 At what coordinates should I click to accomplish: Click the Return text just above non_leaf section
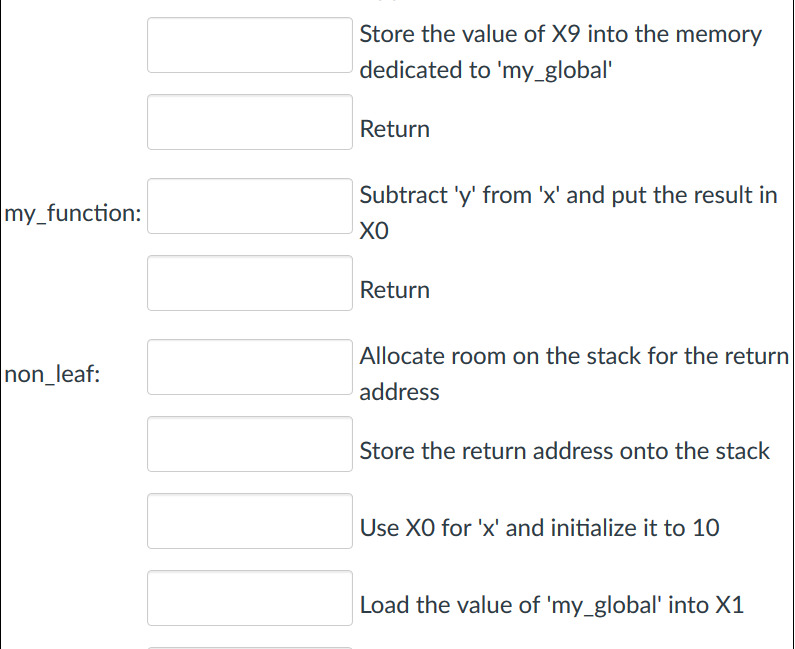[x=394, y=290]
